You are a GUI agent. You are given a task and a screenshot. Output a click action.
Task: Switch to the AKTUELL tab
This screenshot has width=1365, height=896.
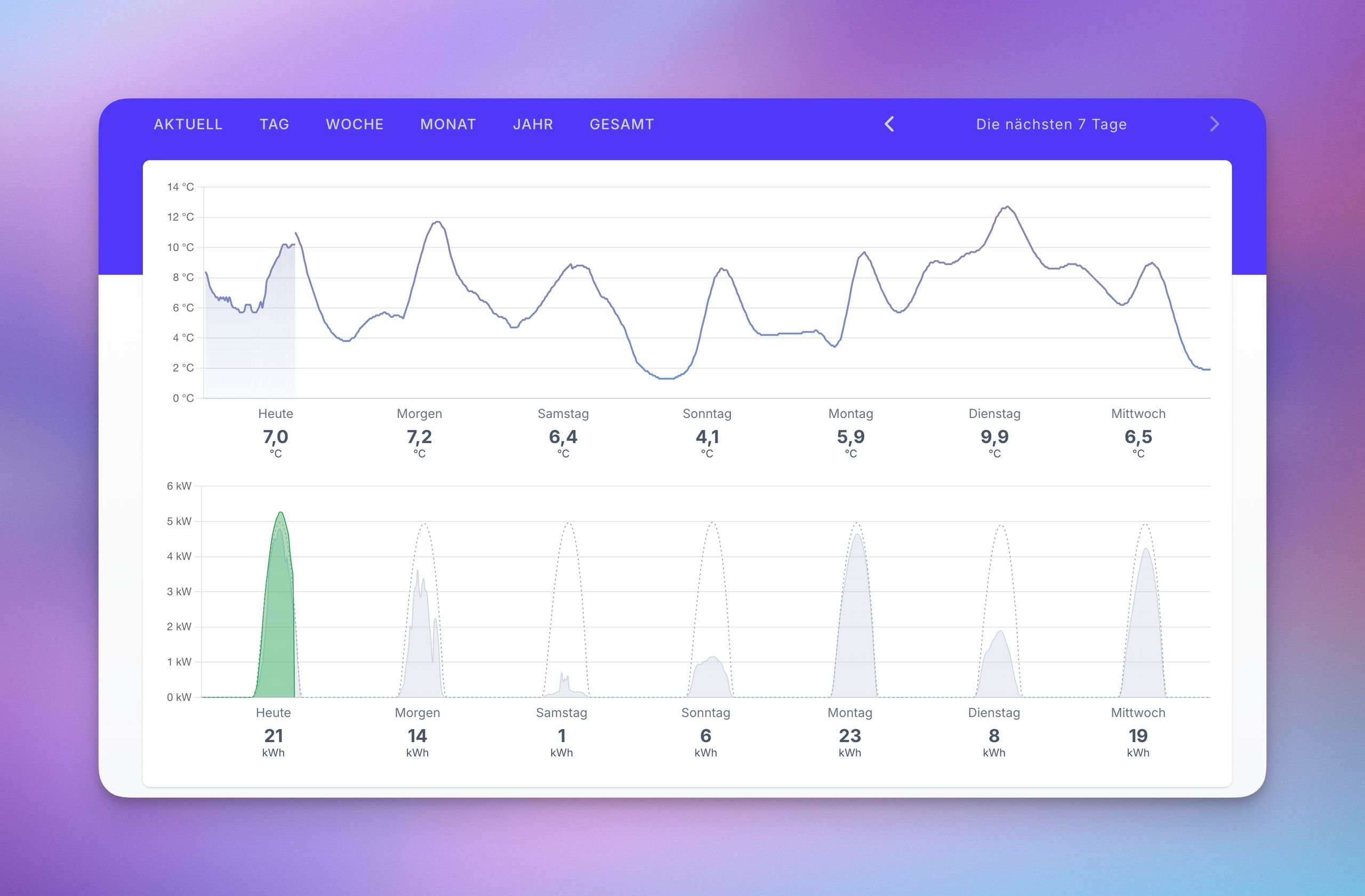tap(188, 124)
